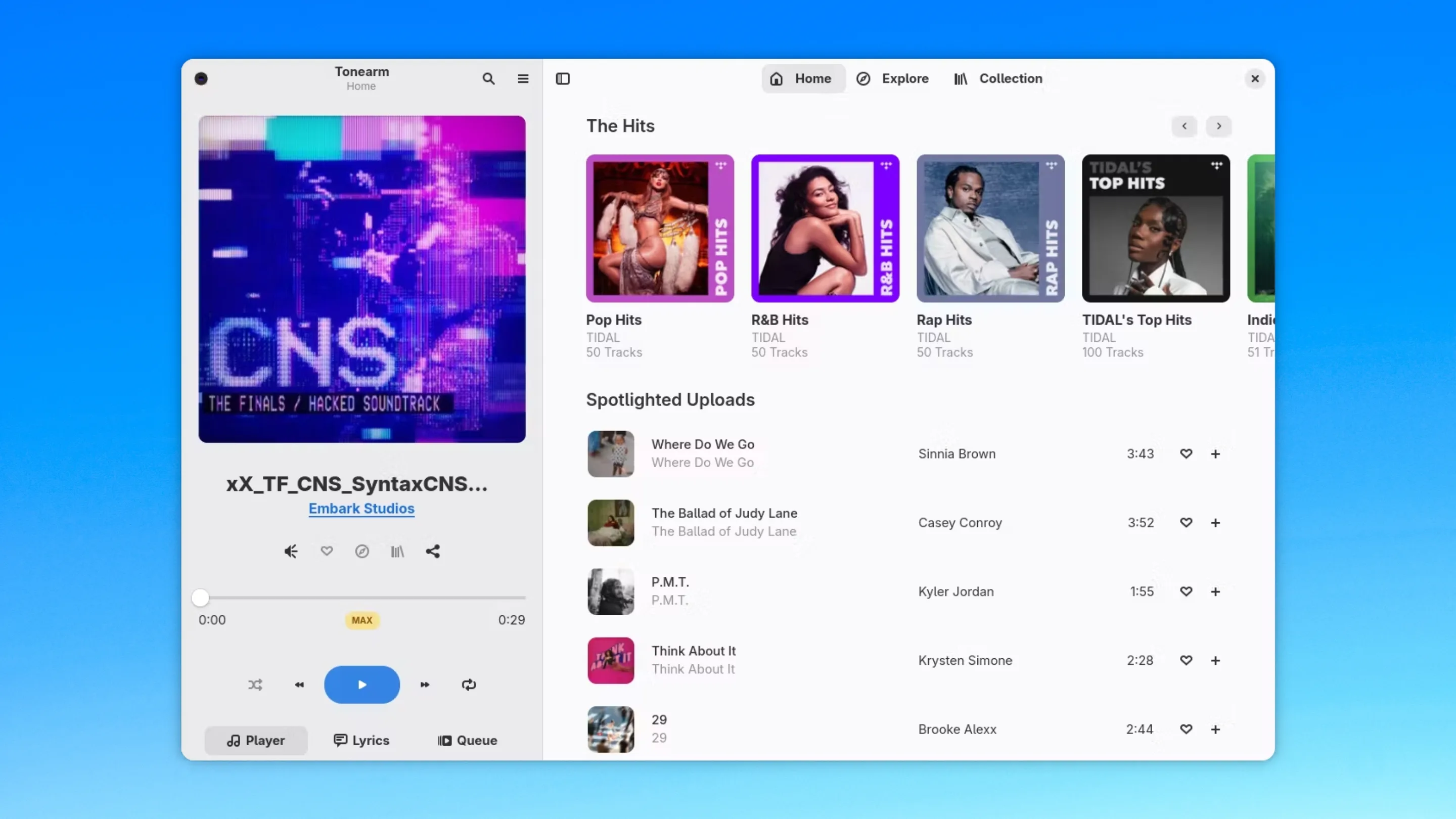Screen dimensions: 1456x819
Task: Toggle the sidebar panel icon
Action: pos(562,78)
